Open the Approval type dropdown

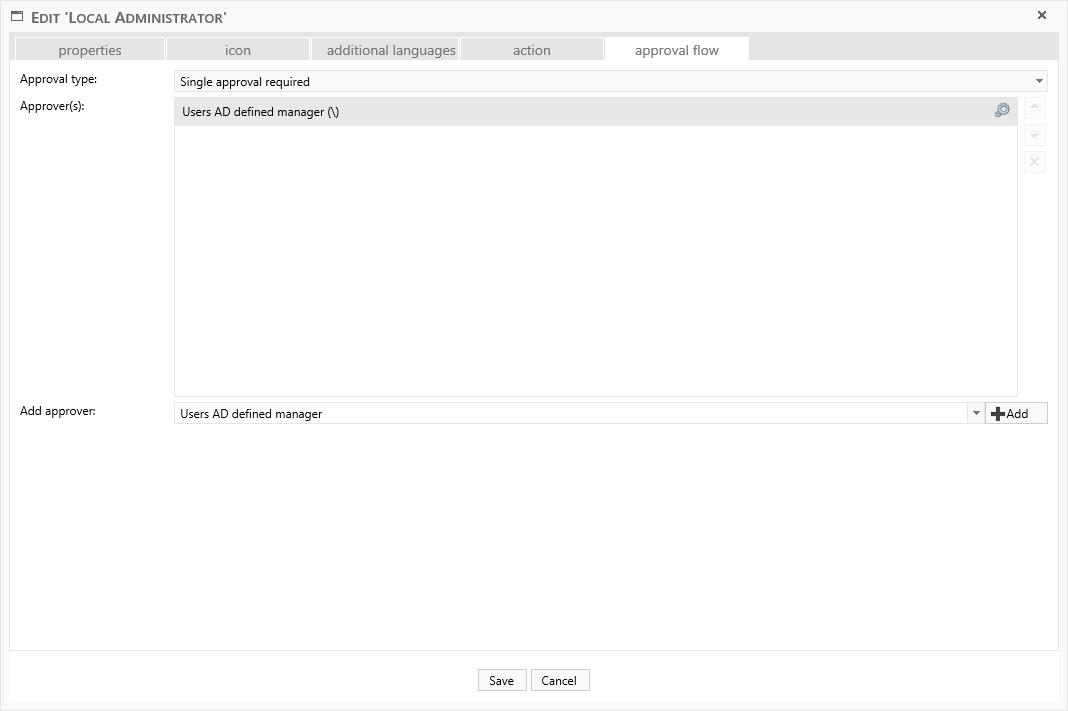(1039, 82)
